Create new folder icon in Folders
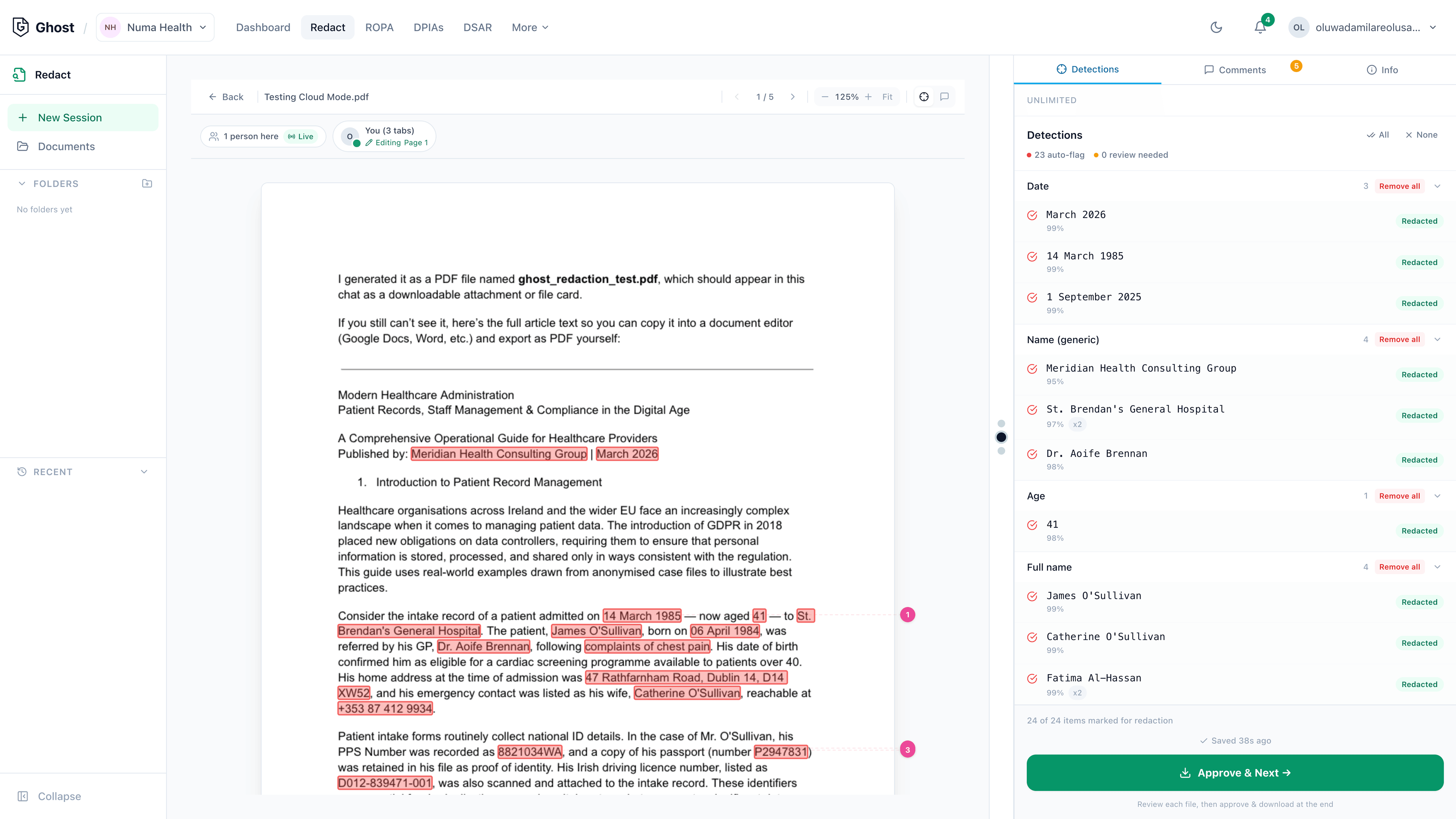The height and width of the screenshot is (819, 1456). pyautogui.click(x=147, y=184)
